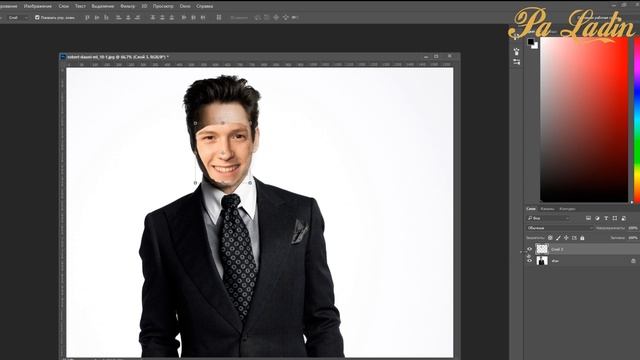The height and width of the screenshot is (360, 640).
Task: Open the 3D menu
Action: tap(144, 6)
